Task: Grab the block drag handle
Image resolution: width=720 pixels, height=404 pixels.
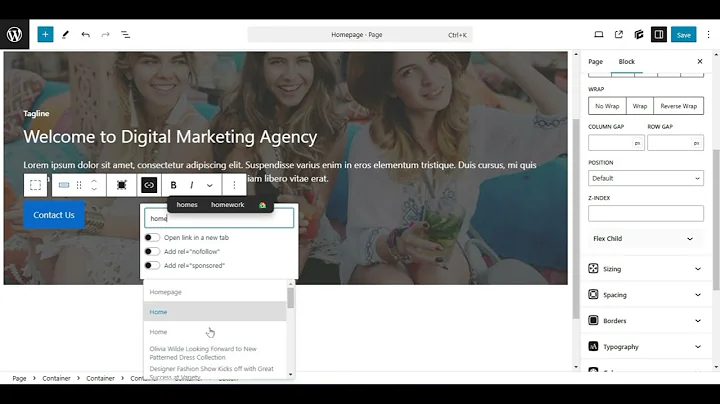Action: click(79, 185)
